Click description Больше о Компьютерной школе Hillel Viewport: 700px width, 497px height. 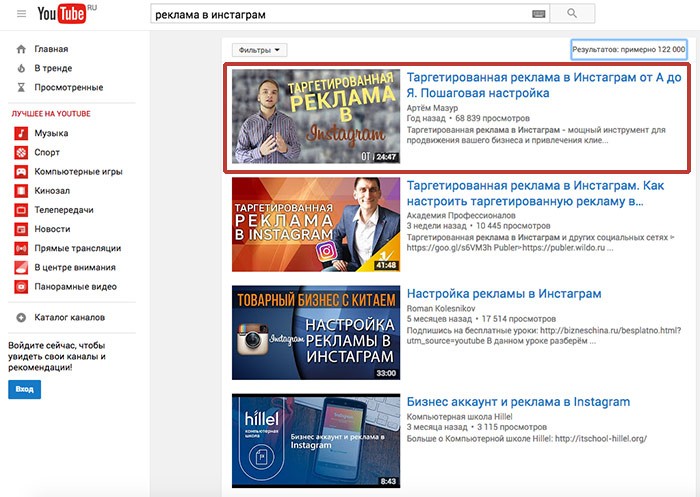(526, 439)
